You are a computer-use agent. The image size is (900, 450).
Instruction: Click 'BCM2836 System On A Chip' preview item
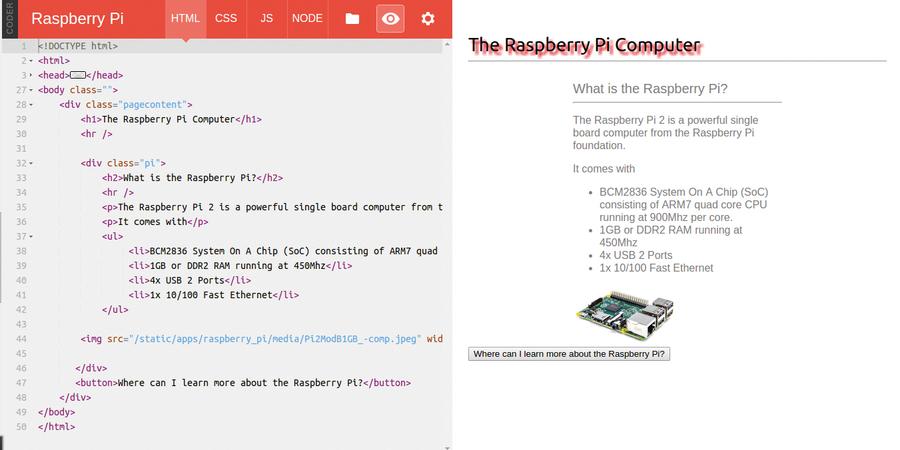pos(684,205)
